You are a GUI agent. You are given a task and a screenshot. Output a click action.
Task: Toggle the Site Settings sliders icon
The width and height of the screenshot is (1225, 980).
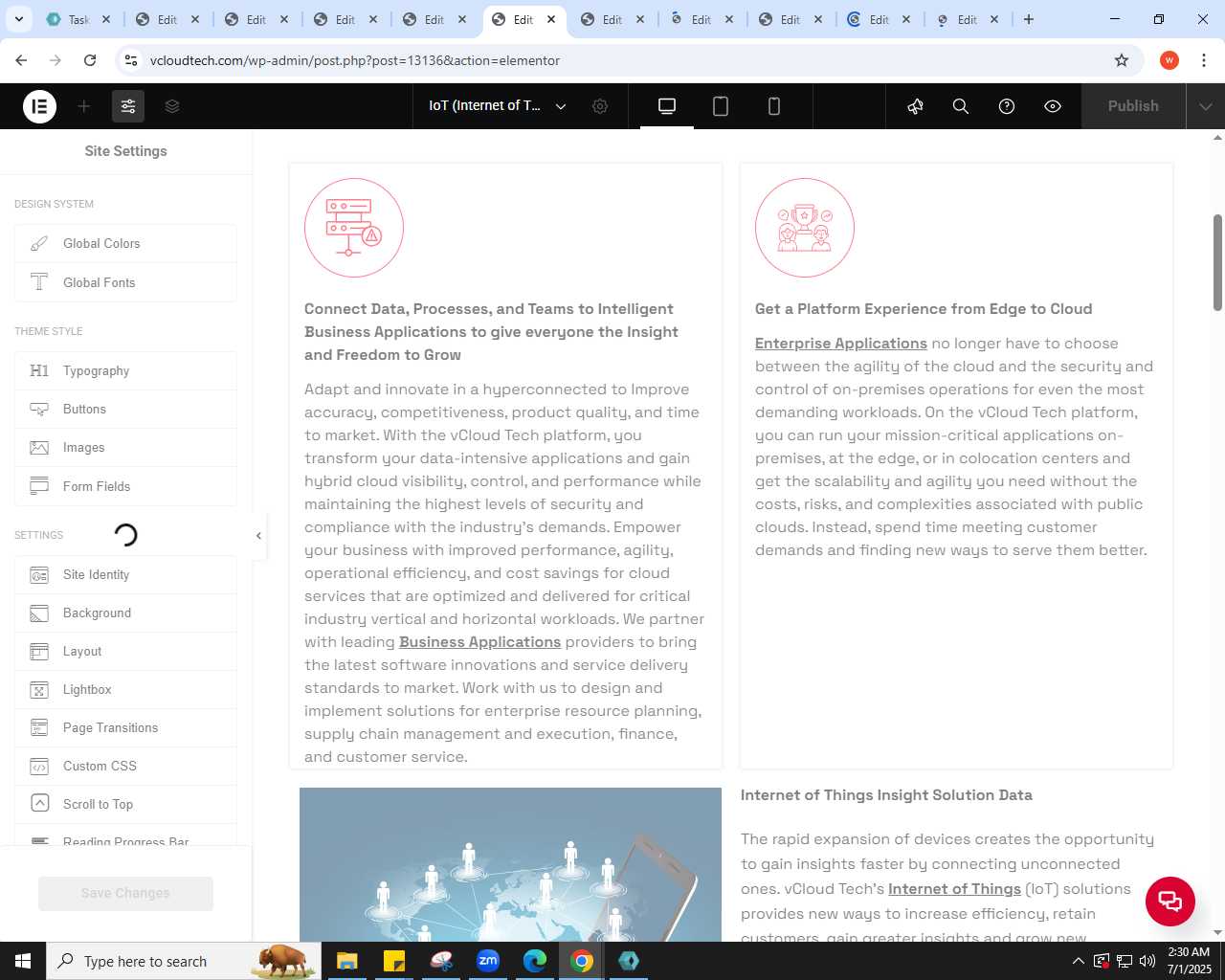(x=128, y=106)
